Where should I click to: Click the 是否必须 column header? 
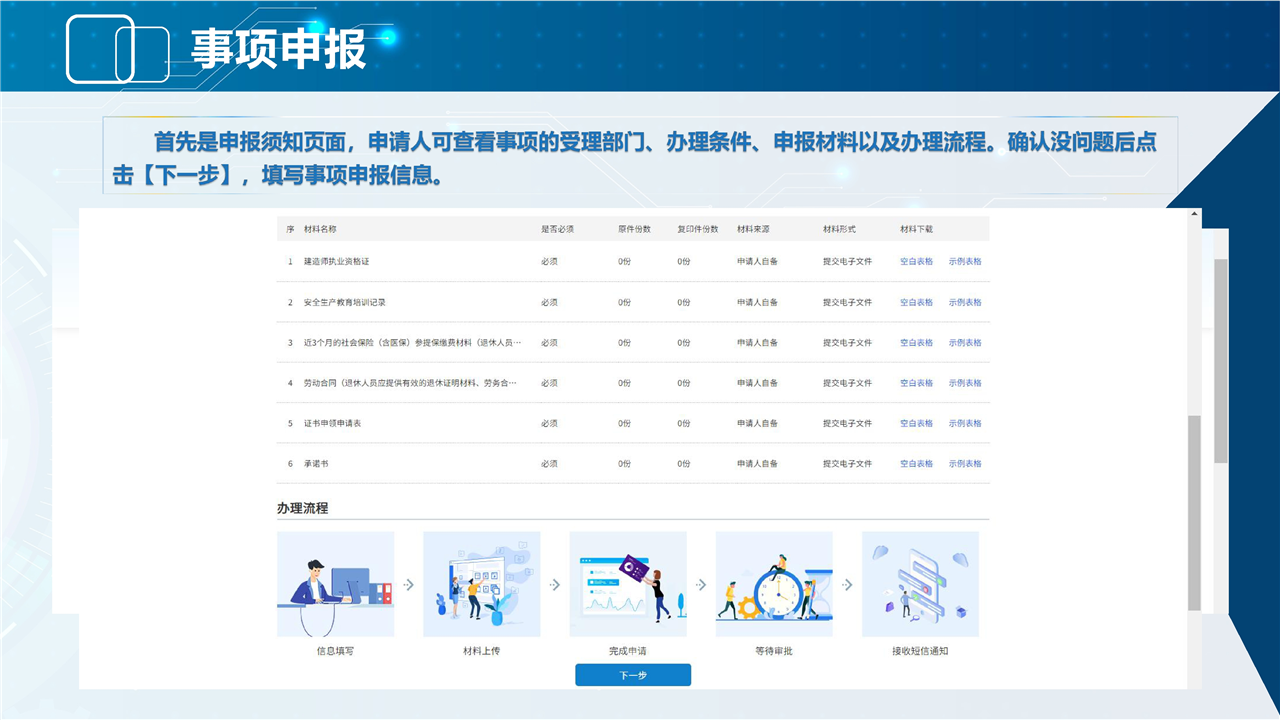click(557, 229)
